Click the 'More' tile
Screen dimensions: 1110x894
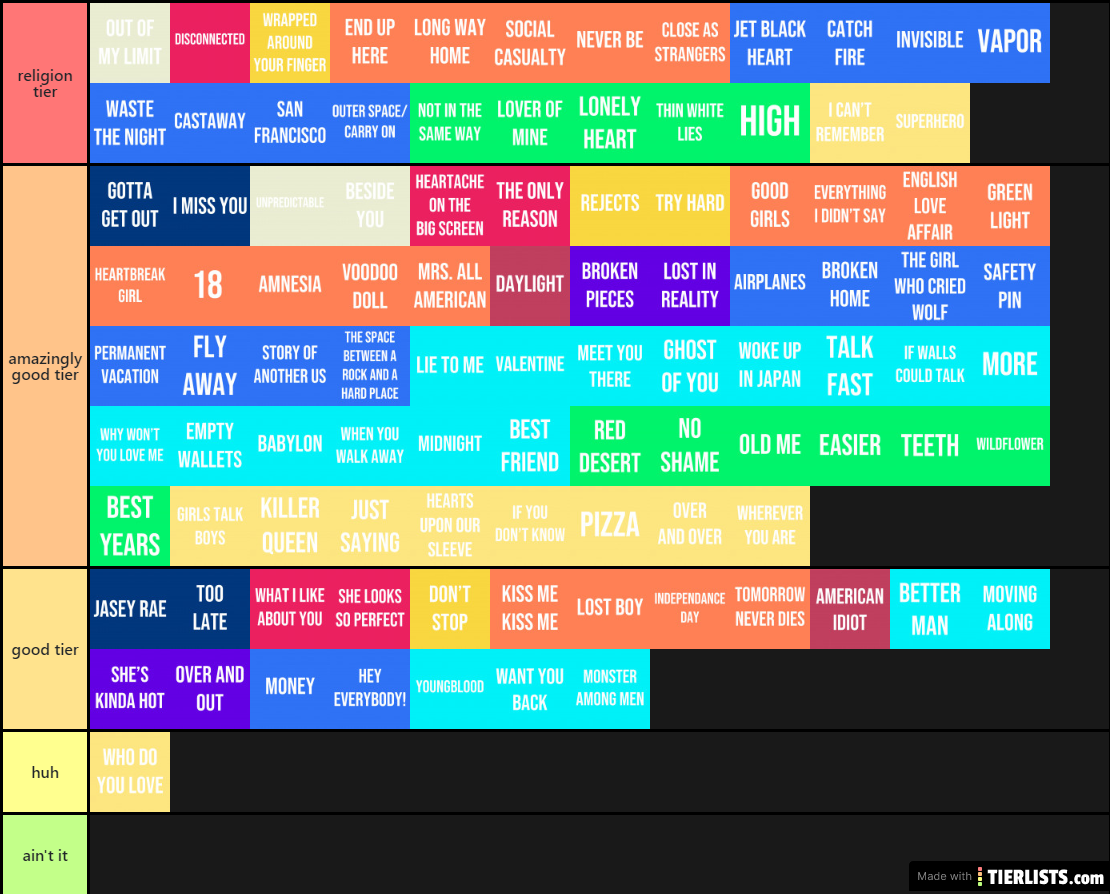pyautogui.click(x=1009, y=366)
